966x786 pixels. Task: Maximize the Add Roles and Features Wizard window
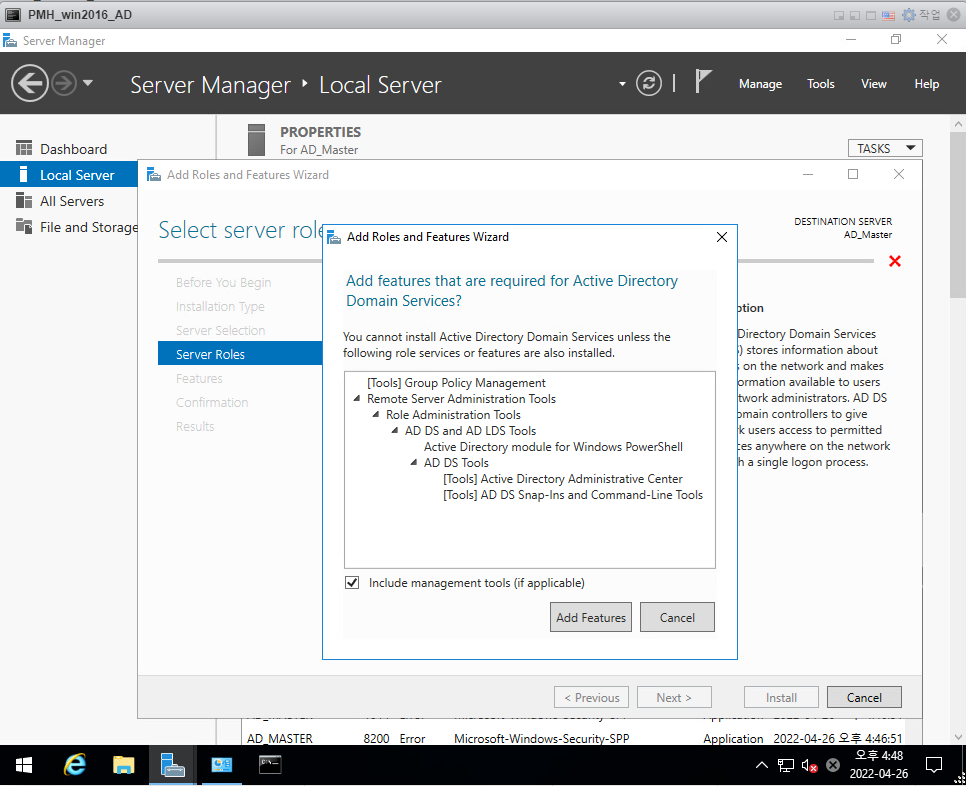tap(853, 174)
